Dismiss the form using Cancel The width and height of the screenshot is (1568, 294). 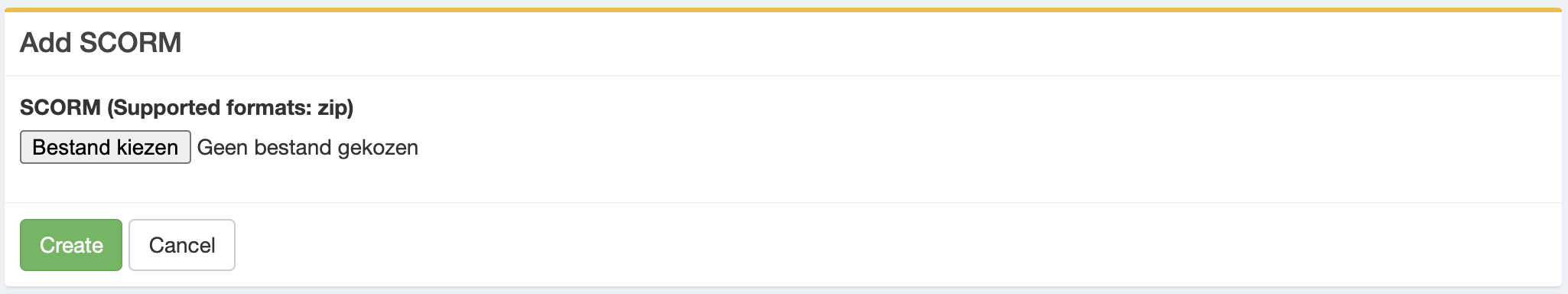tap(182, 245)
